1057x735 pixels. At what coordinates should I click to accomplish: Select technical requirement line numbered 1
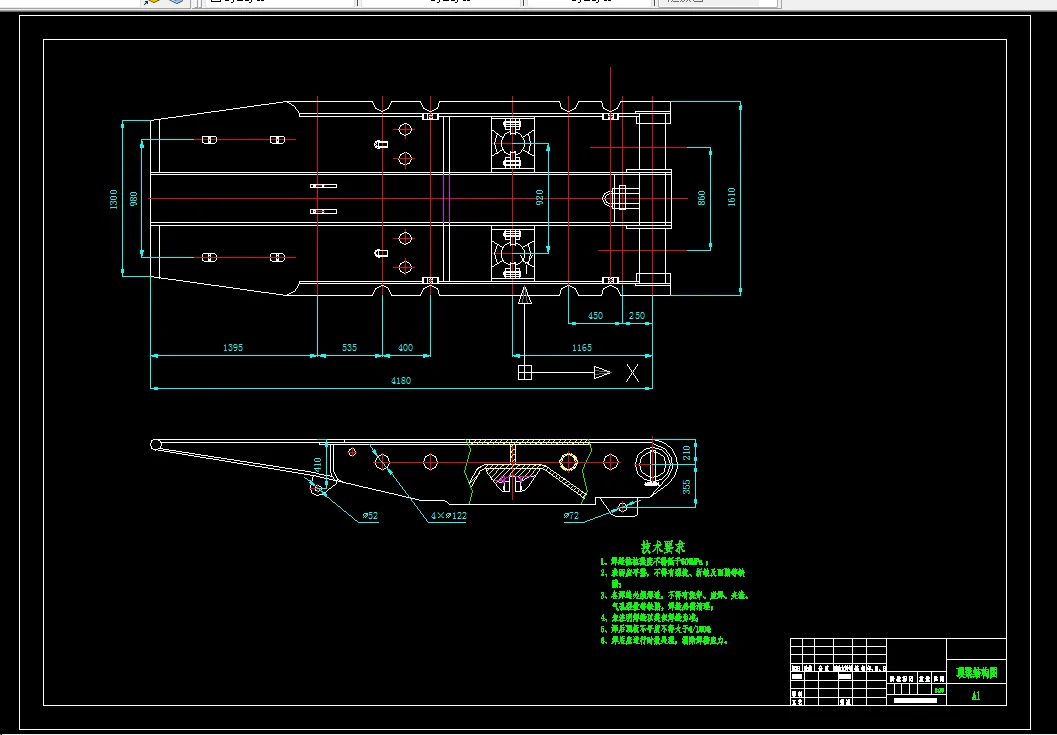point(655,561)
